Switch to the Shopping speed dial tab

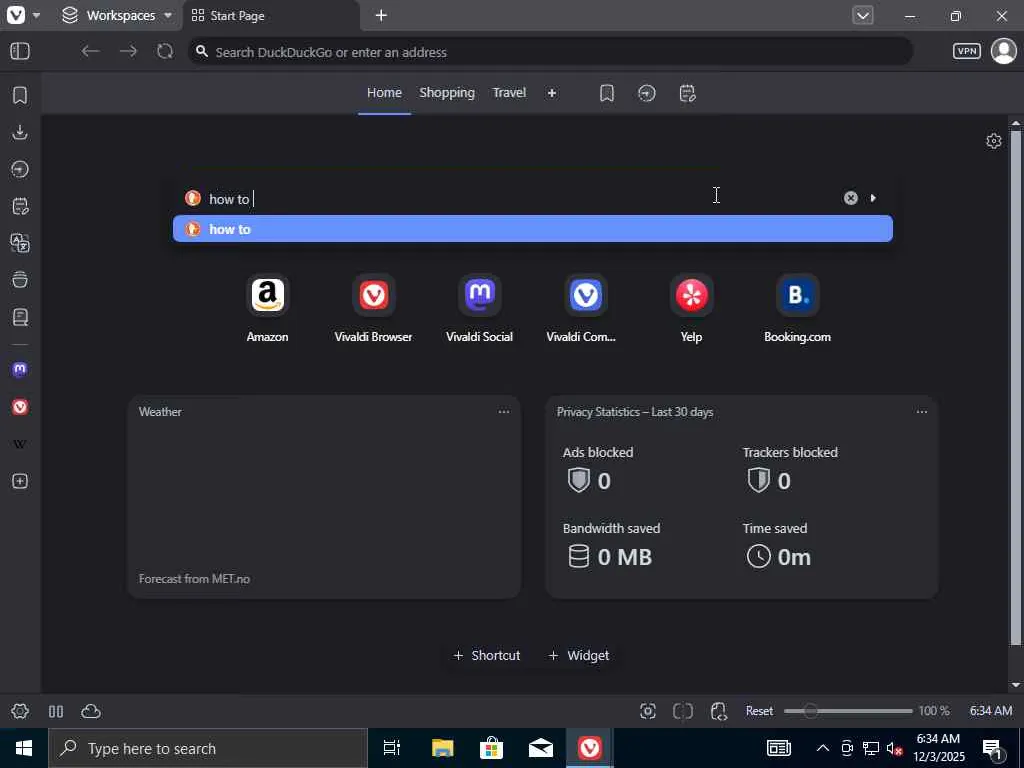(447, 93)
